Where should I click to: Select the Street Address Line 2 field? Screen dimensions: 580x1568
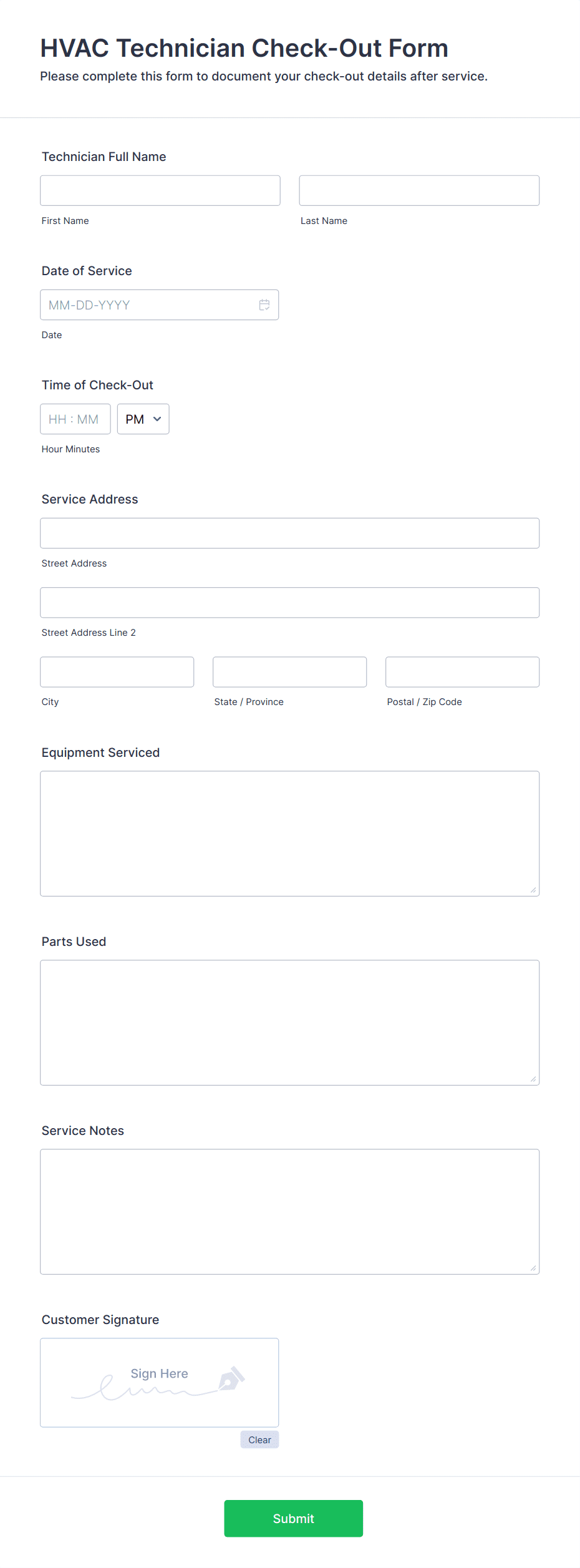289,602
